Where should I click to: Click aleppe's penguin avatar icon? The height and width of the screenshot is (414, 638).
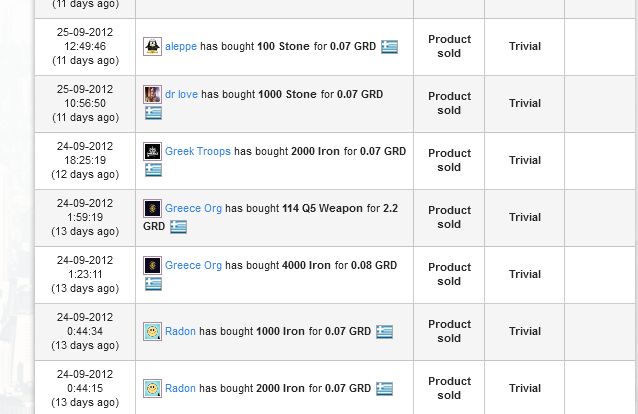point(152,46)
